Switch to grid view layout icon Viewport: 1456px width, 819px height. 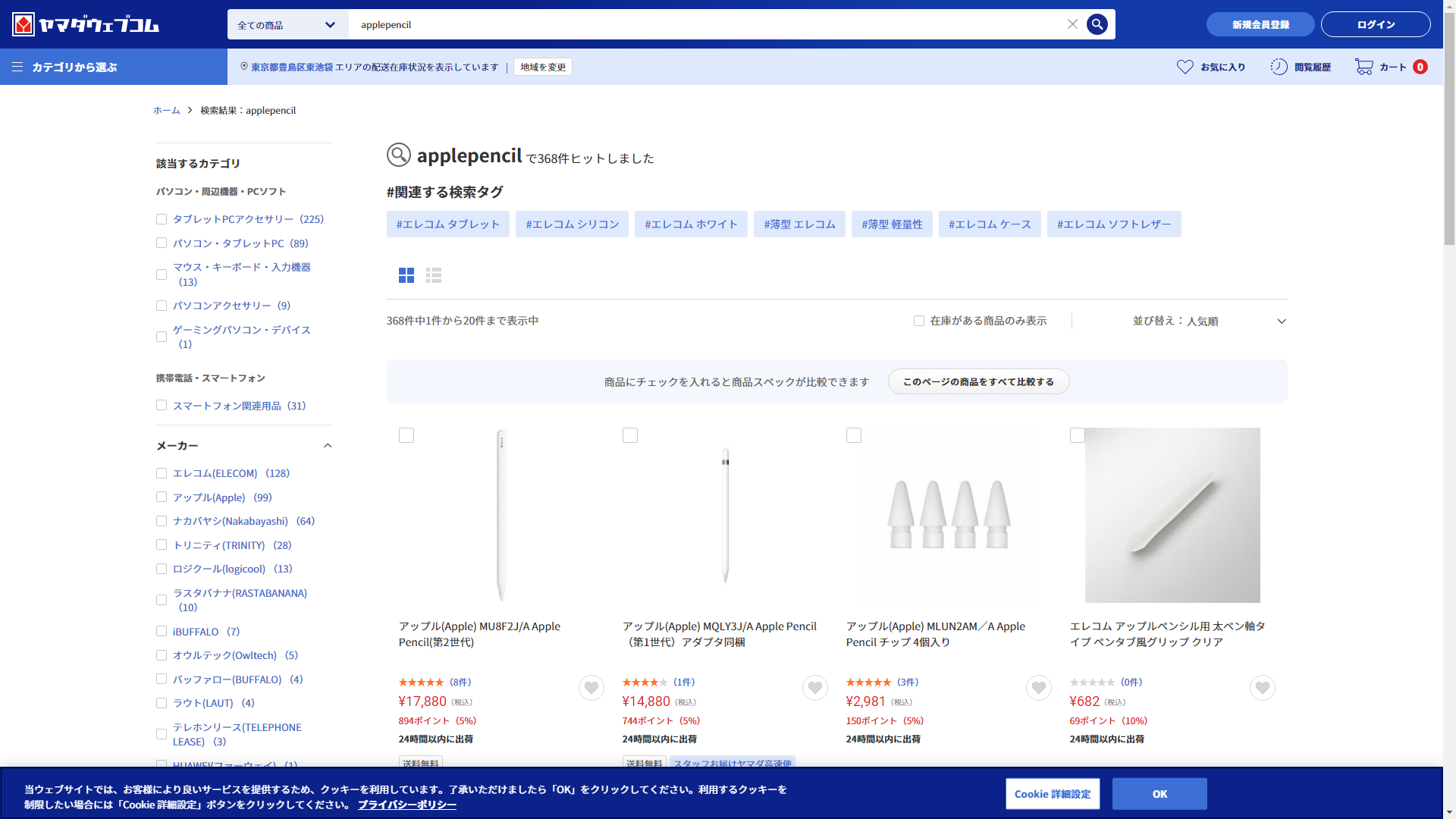point(406,275)
